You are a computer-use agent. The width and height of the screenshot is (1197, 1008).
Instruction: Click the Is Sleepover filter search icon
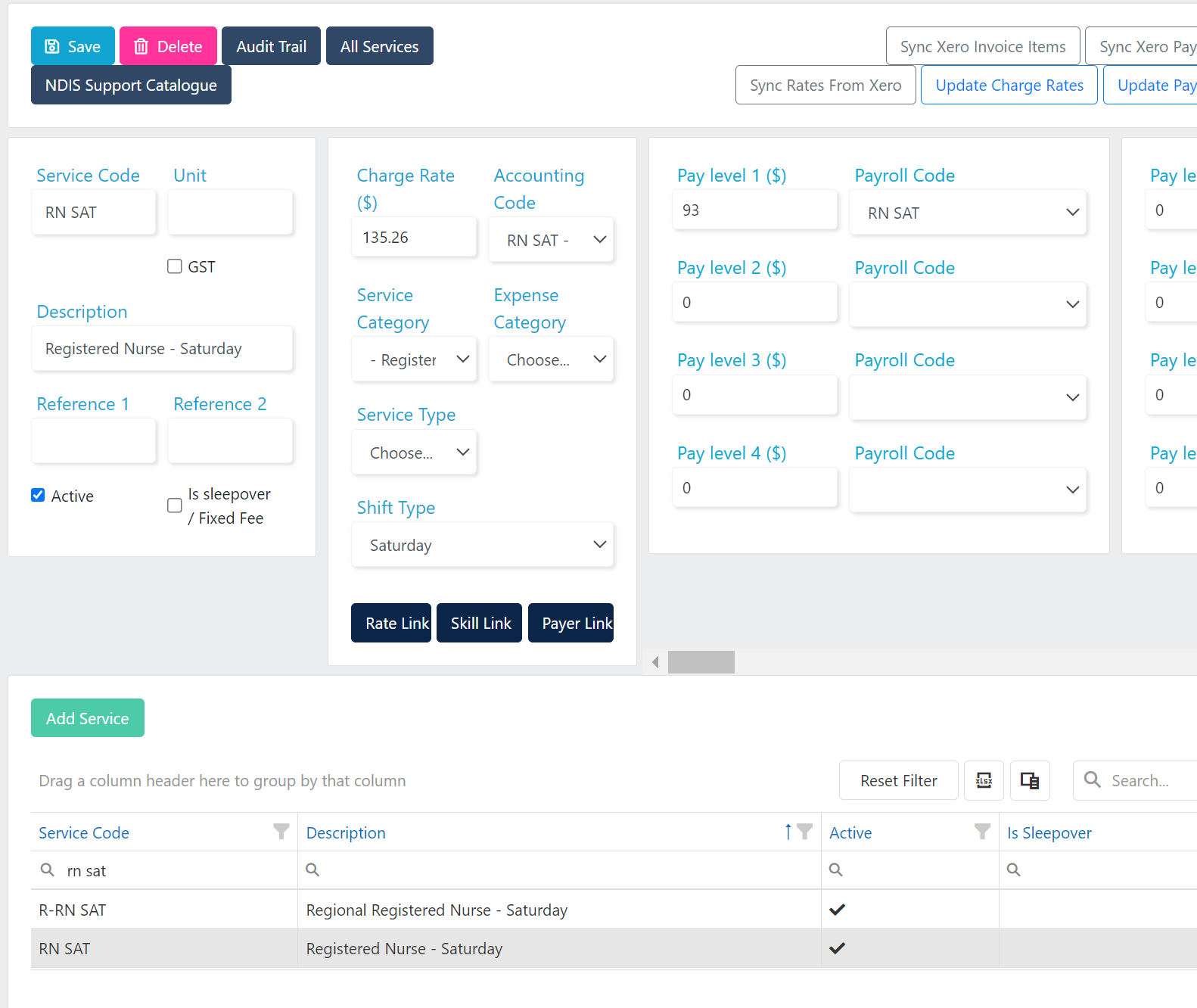pos(1014,870)
